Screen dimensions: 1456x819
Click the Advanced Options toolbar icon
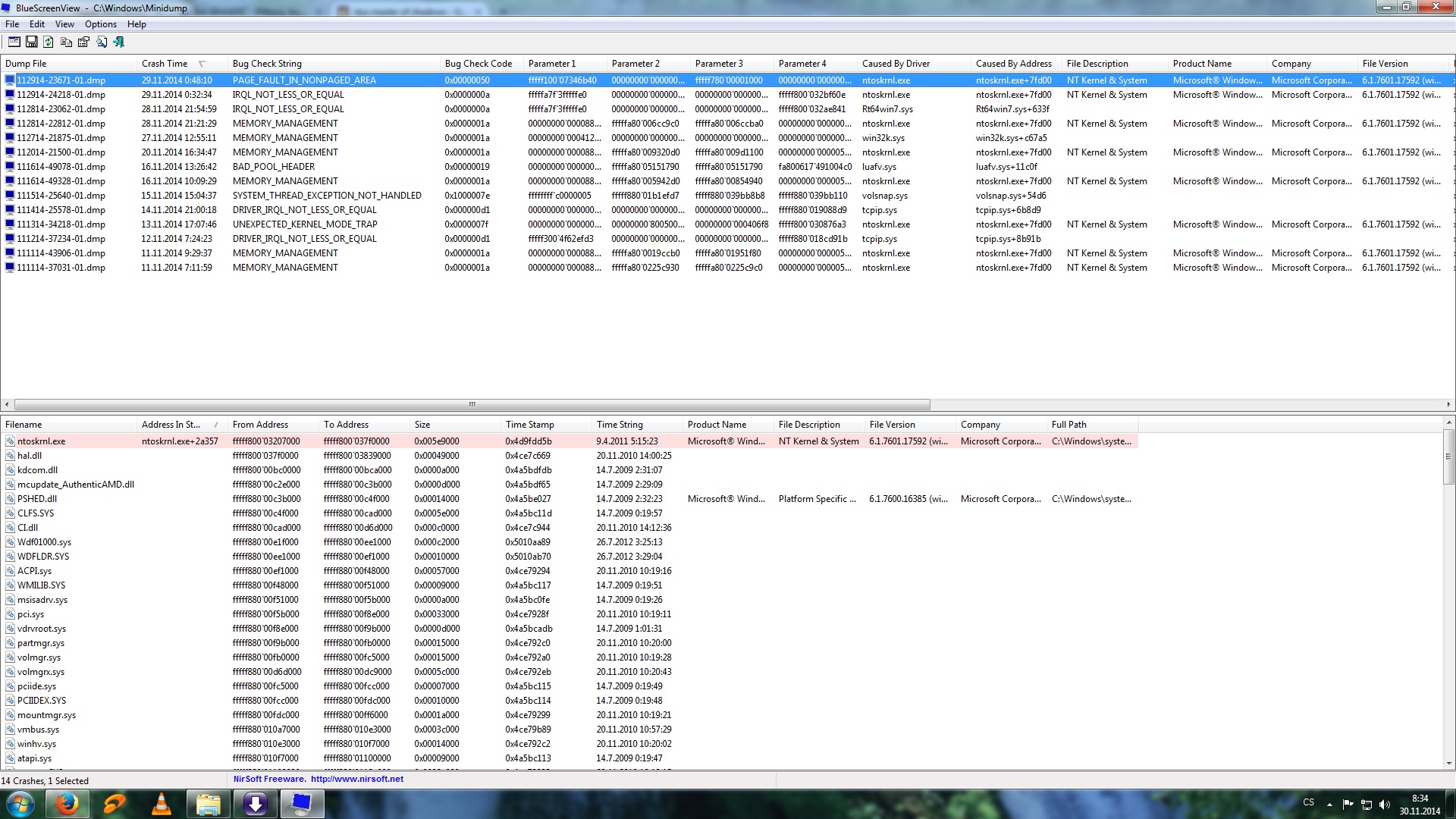click(x=14, y=42)
